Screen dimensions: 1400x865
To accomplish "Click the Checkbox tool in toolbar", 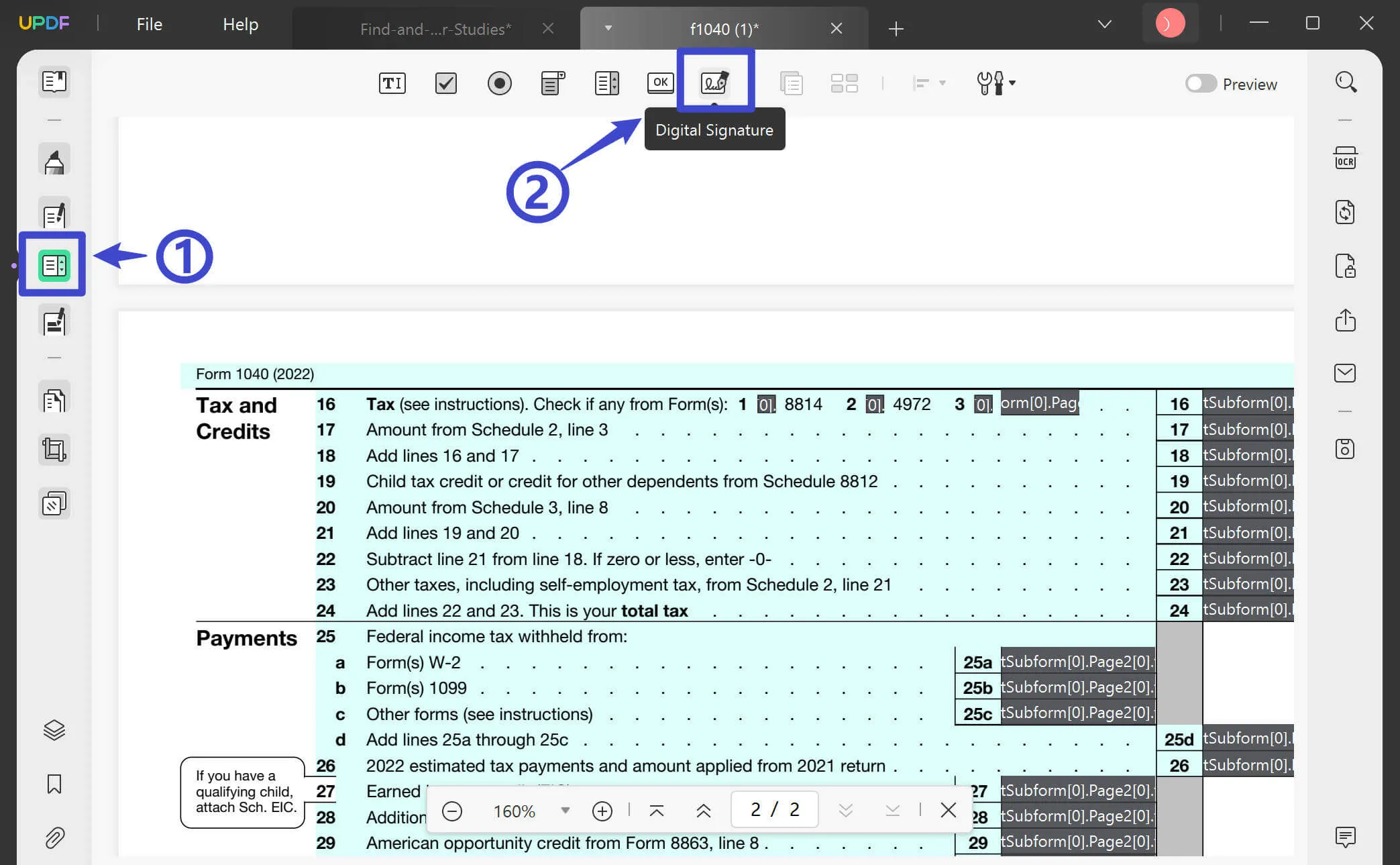I will (x=446, y=84).
